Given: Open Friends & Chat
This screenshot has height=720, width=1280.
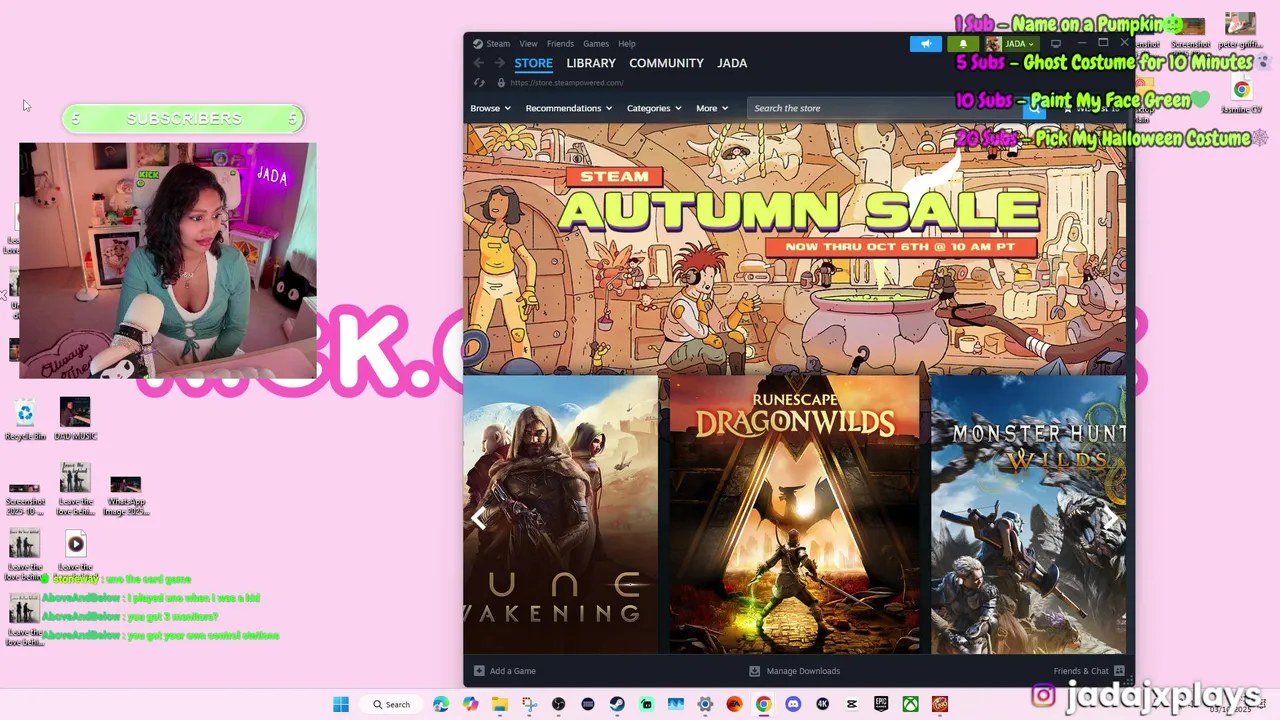Looking at the screenshot, I should pos(1089,671).
